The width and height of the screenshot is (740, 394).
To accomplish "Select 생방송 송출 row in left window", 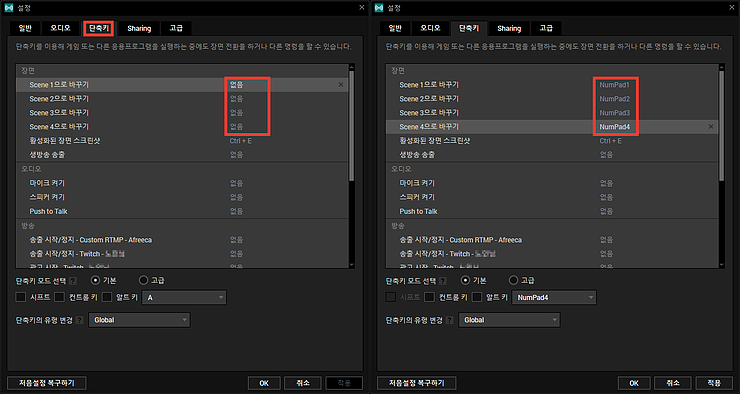I will coord(182,155).
